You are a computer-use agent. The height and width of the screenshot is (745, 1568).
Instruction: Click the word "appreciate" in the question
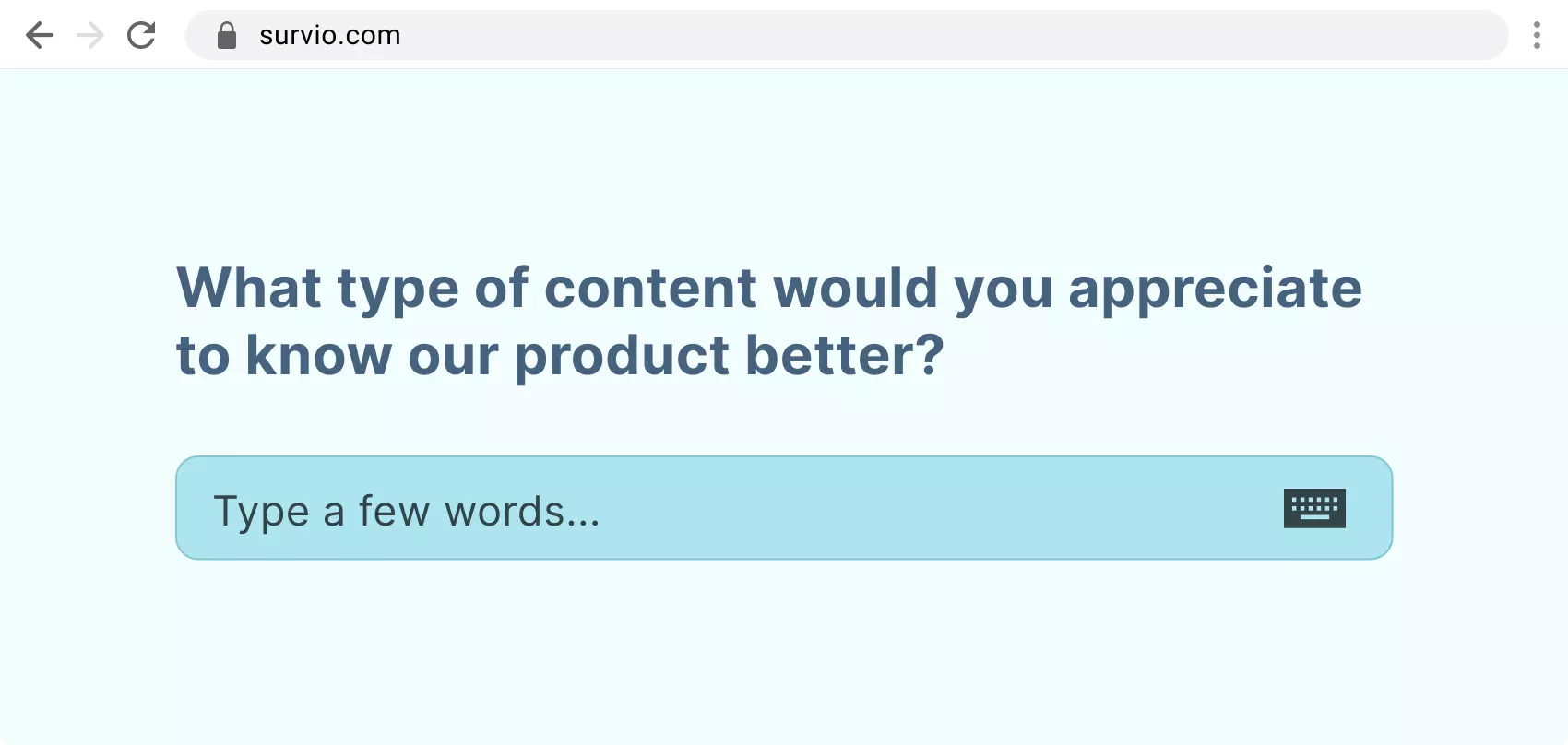pos(1214,289)
